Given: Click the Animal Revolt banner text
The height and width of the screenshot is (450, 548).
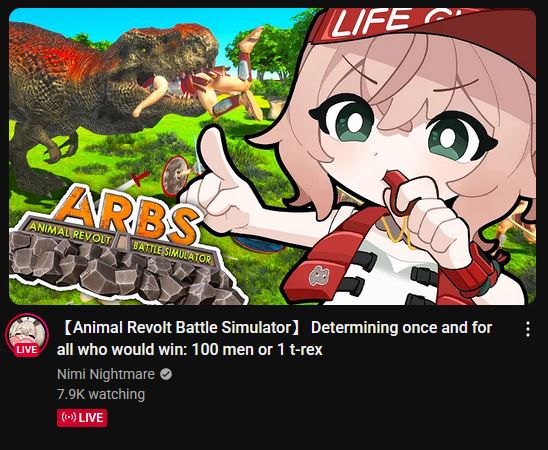Looking at the screenshot, I should pyautogui.click(x=69, y=233).
